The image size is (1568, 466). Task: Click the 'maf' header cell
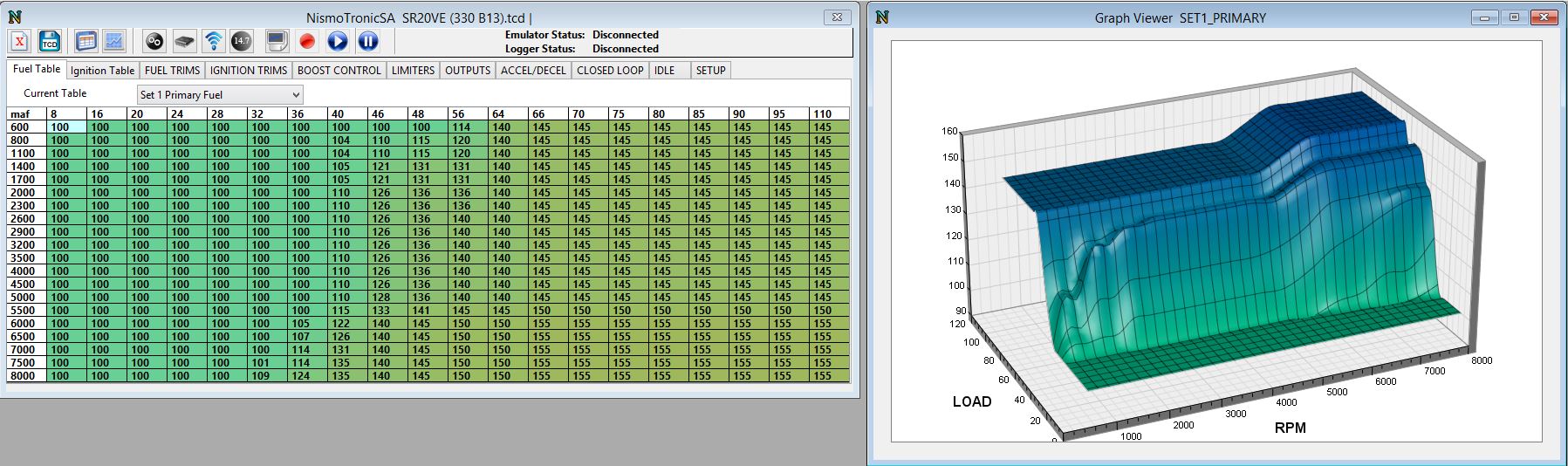point(27,113)
